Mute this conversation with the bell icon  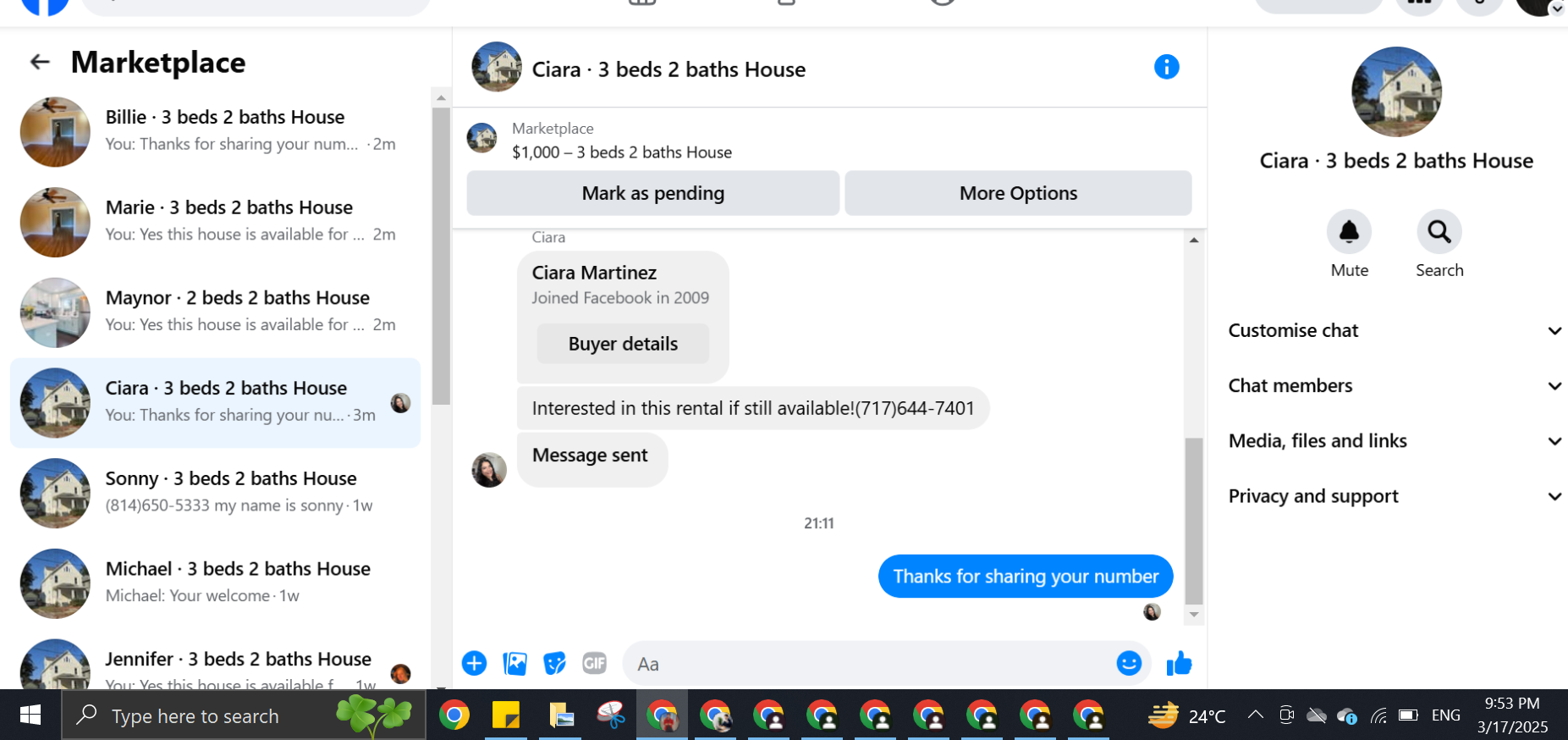[x=1349, y=231]
